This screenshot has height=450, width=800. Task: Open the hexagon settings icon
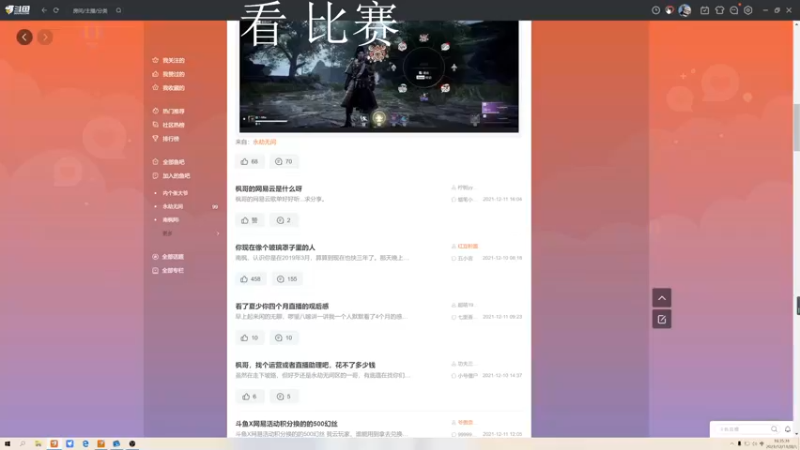click(748, 10)
